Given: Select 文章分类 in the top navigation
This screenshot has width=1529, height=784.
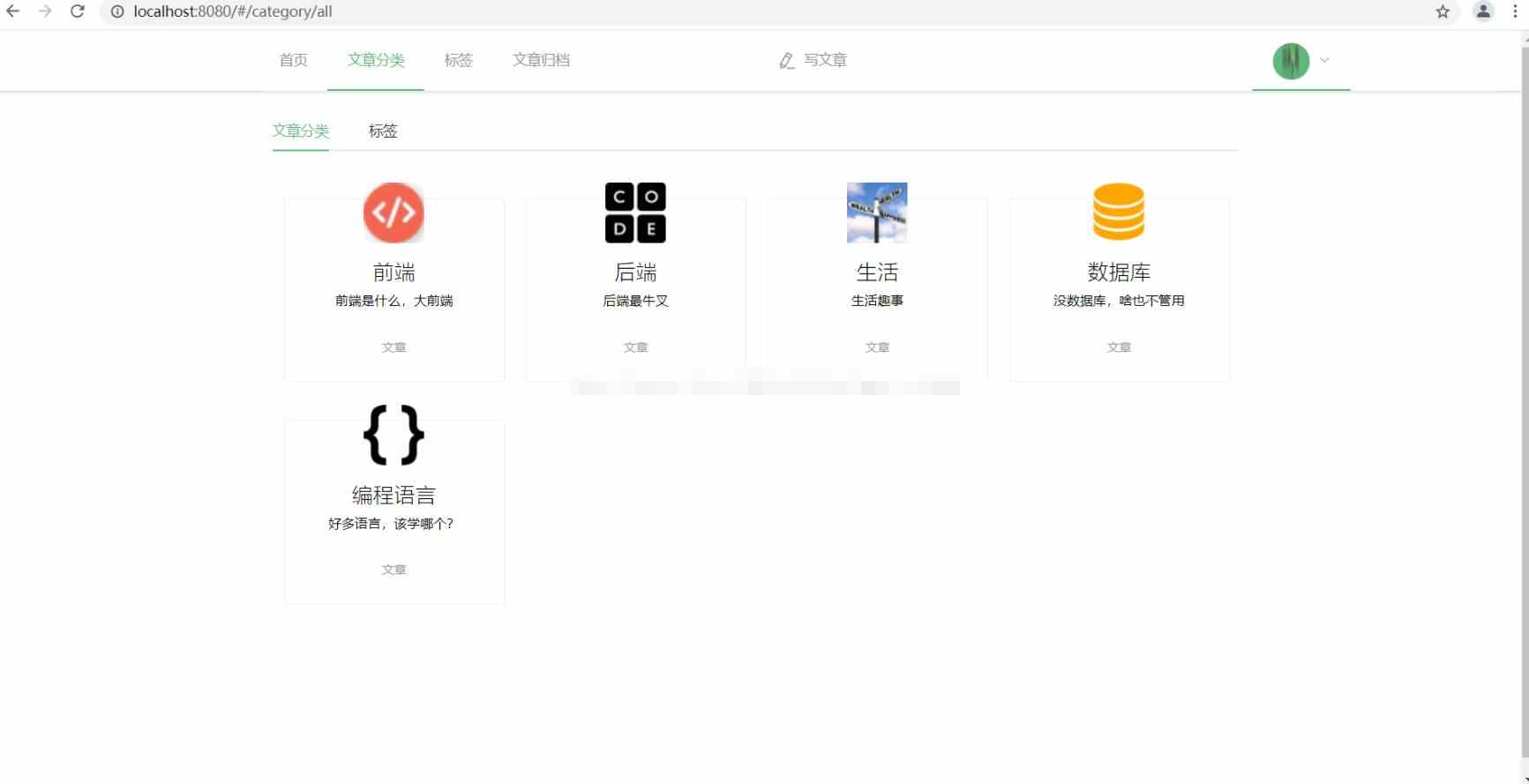Looking at the screenshot, I should coord(376,60).
